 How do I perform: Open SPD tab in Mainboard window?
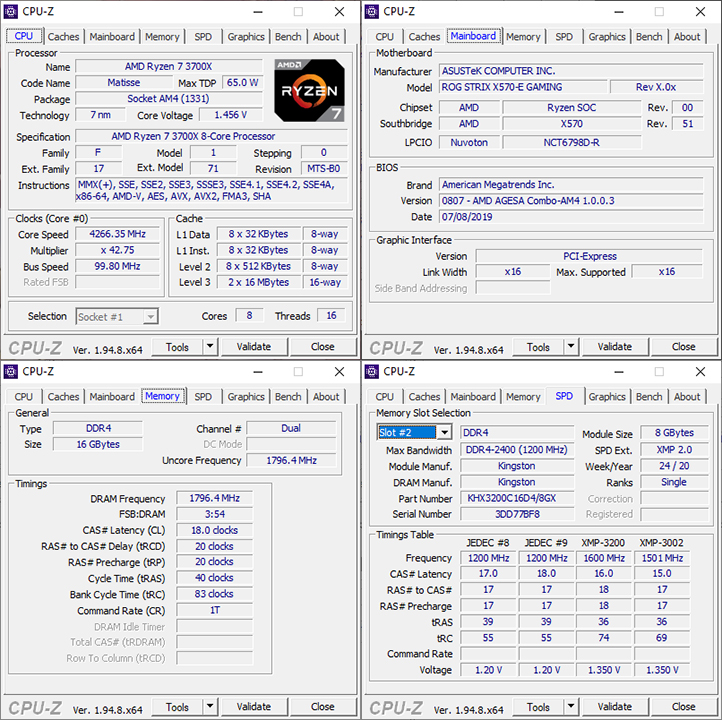pyautogui.click(x=564, y=36)
